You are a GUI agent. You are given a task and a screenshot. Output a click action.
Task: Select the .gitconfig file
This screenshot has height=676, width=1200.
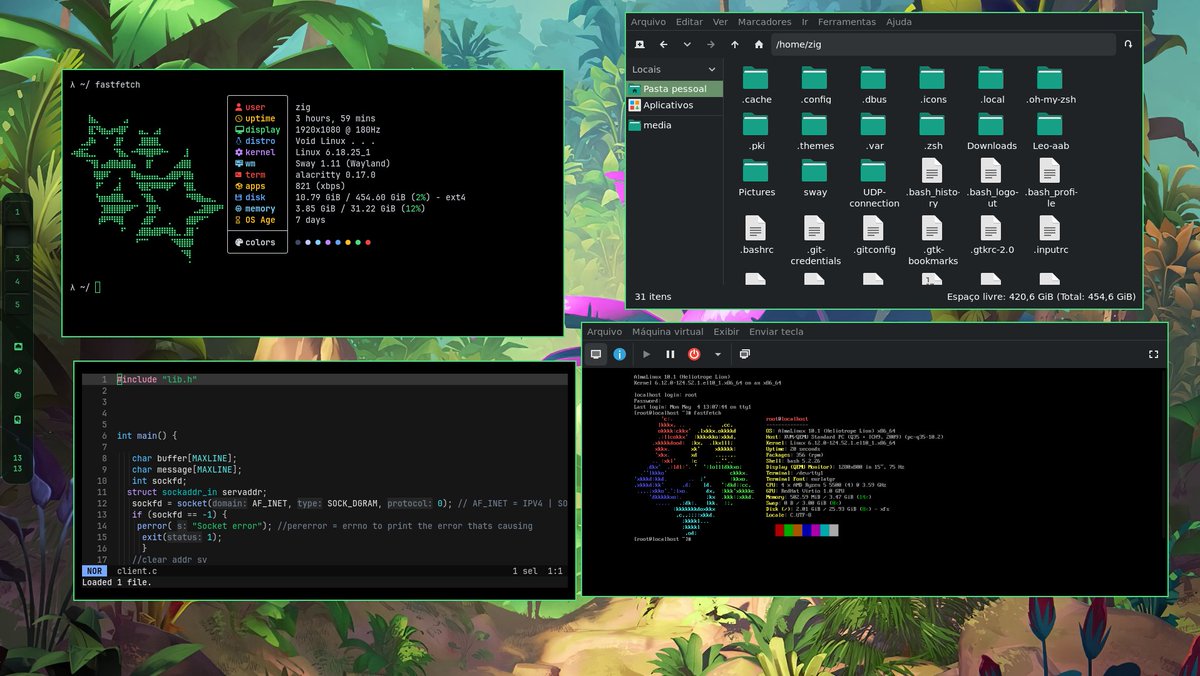[x=874, y=236]
